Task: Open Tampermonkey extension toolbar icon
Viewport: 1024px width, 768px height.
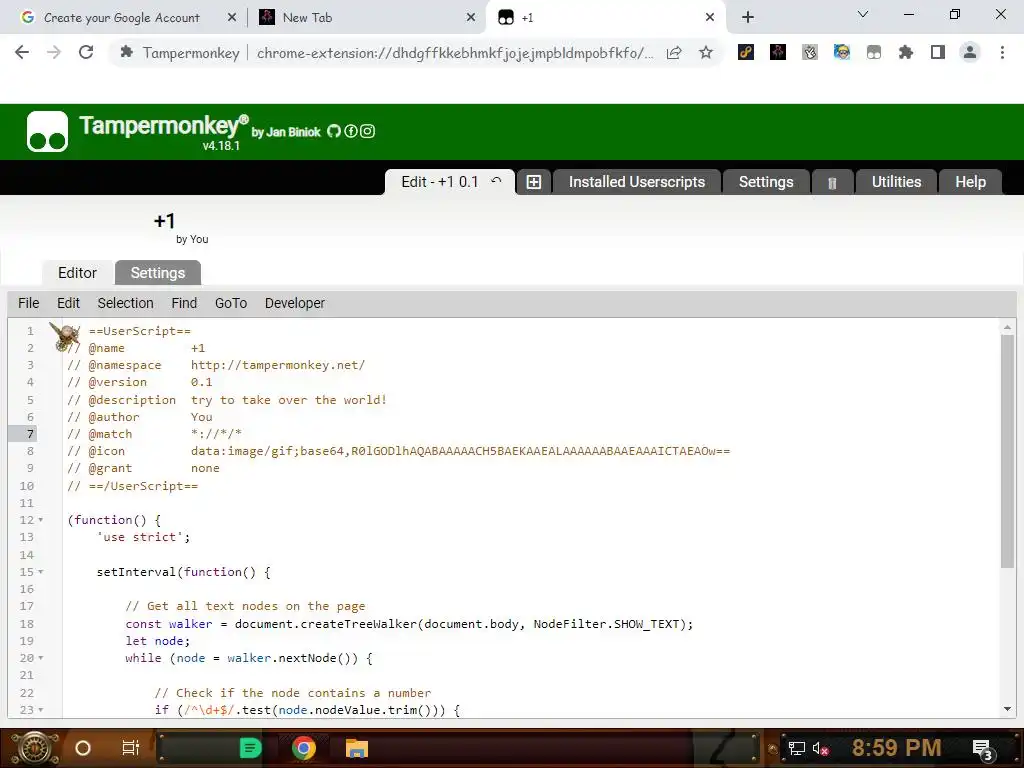Action: point(874,52)
